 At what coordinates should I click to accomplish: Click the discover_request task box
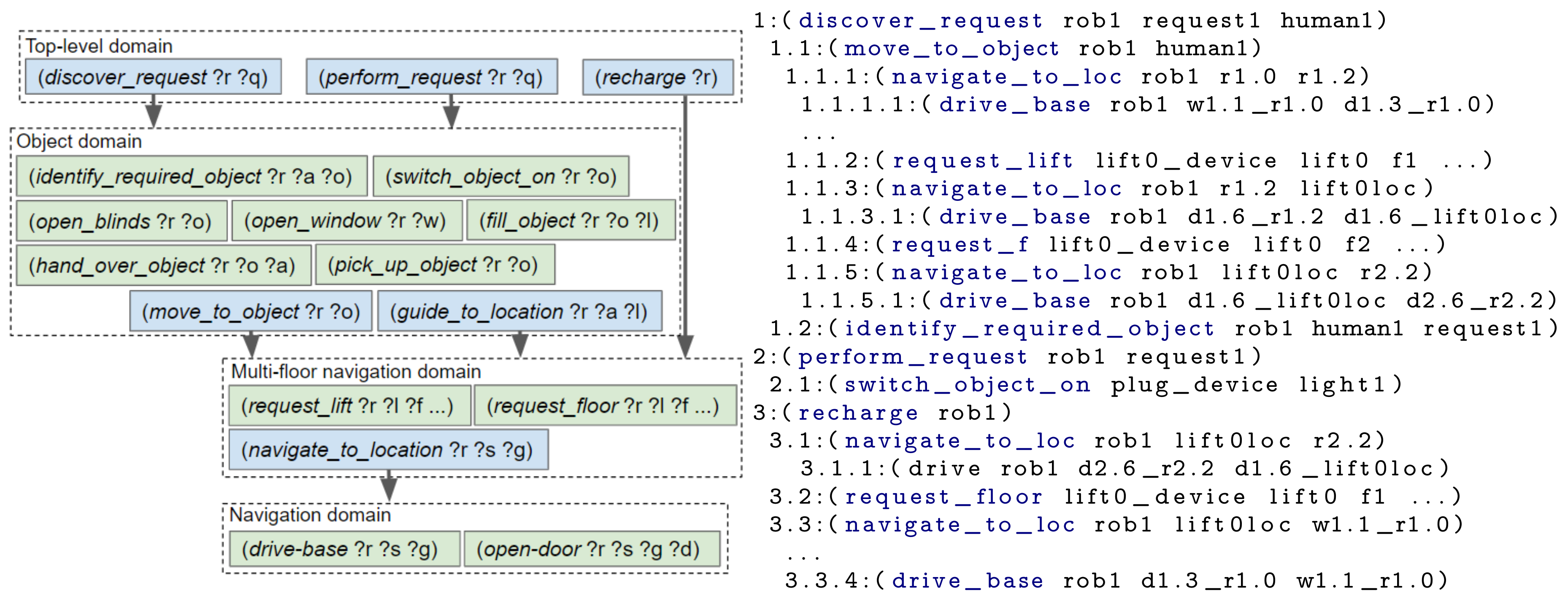click(x=153, y=77)
